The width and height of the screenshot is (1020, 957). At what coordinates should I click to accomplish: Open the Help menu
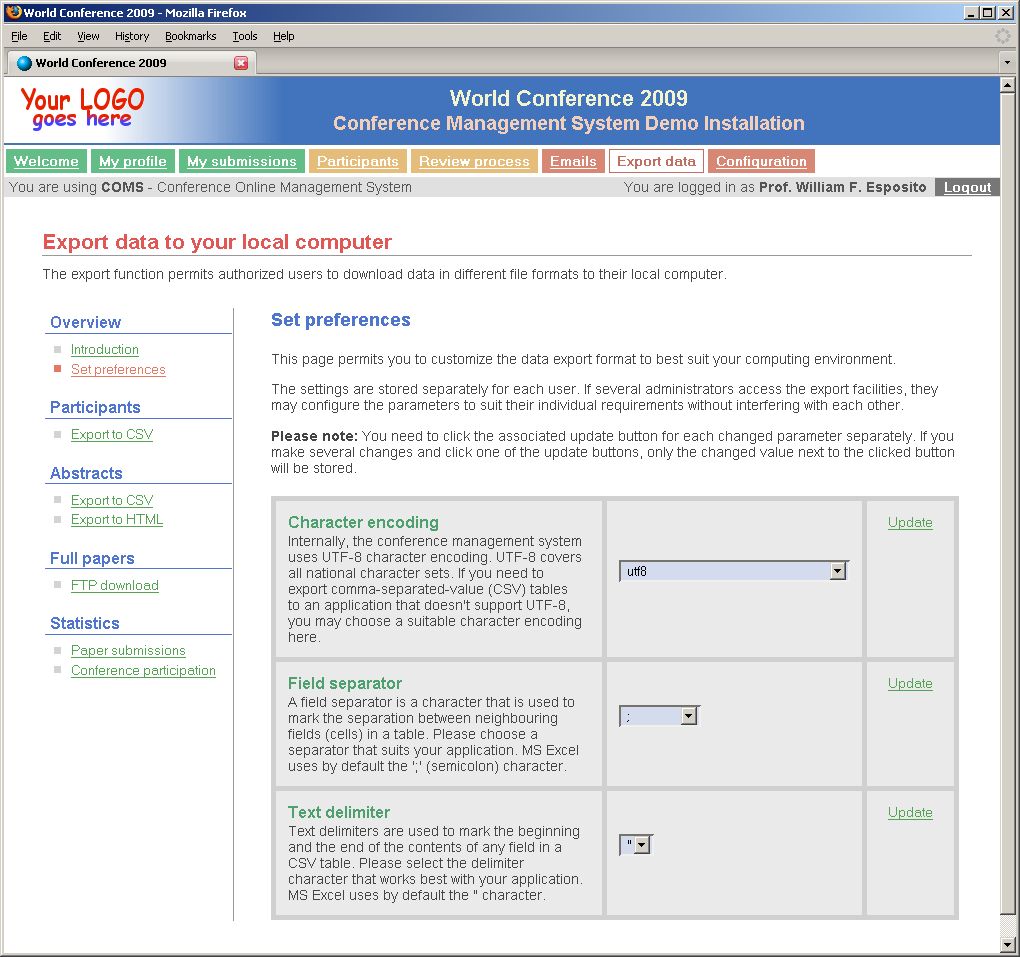(x=284, y=36)
